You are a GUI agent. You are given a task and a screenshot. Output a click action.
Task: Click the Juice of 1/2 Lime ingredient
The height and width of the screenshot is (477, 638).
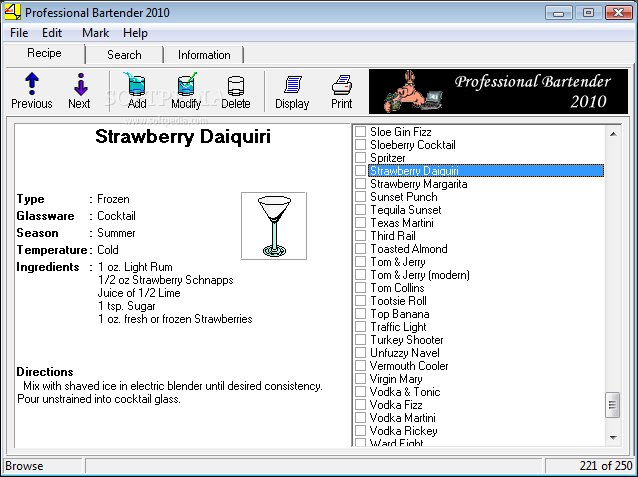tap(139, 293)
